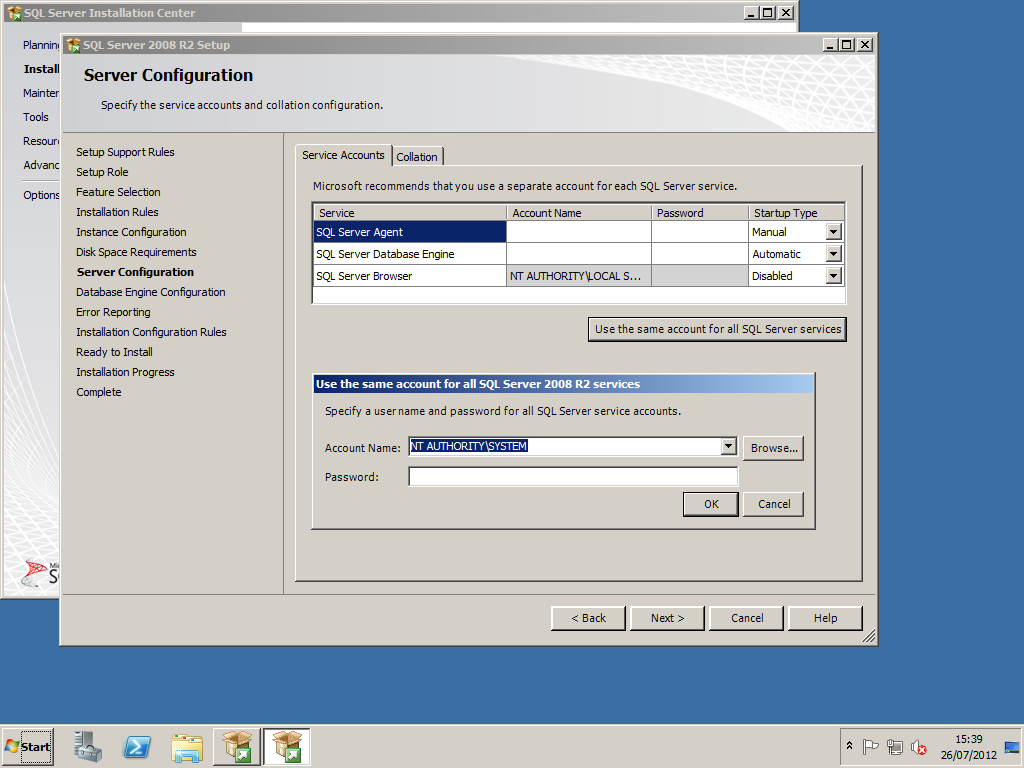
Task: Switch to the Service Accounts tab
Action: click(344, 155)
